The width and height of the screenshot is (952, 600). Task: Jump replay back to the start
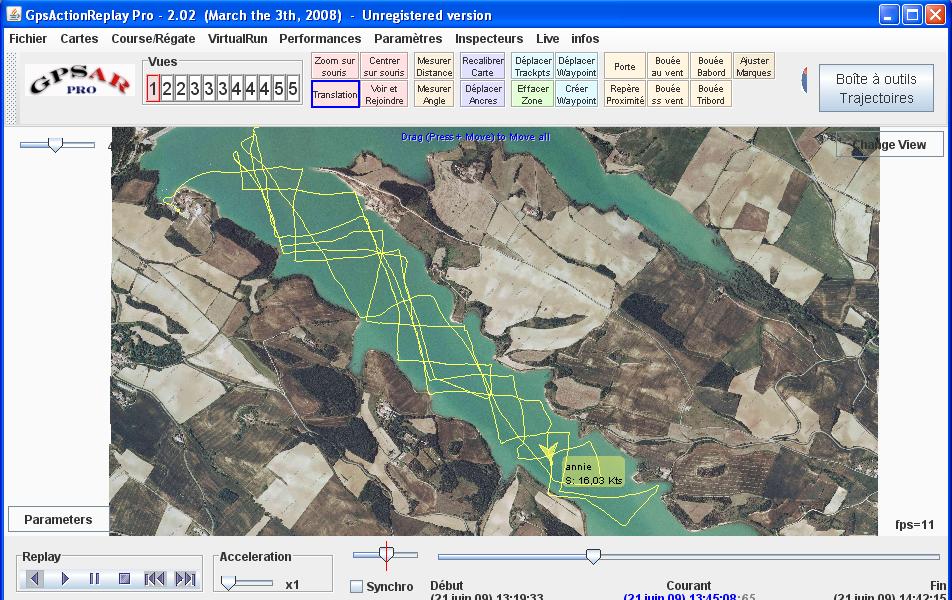(154, 579)
